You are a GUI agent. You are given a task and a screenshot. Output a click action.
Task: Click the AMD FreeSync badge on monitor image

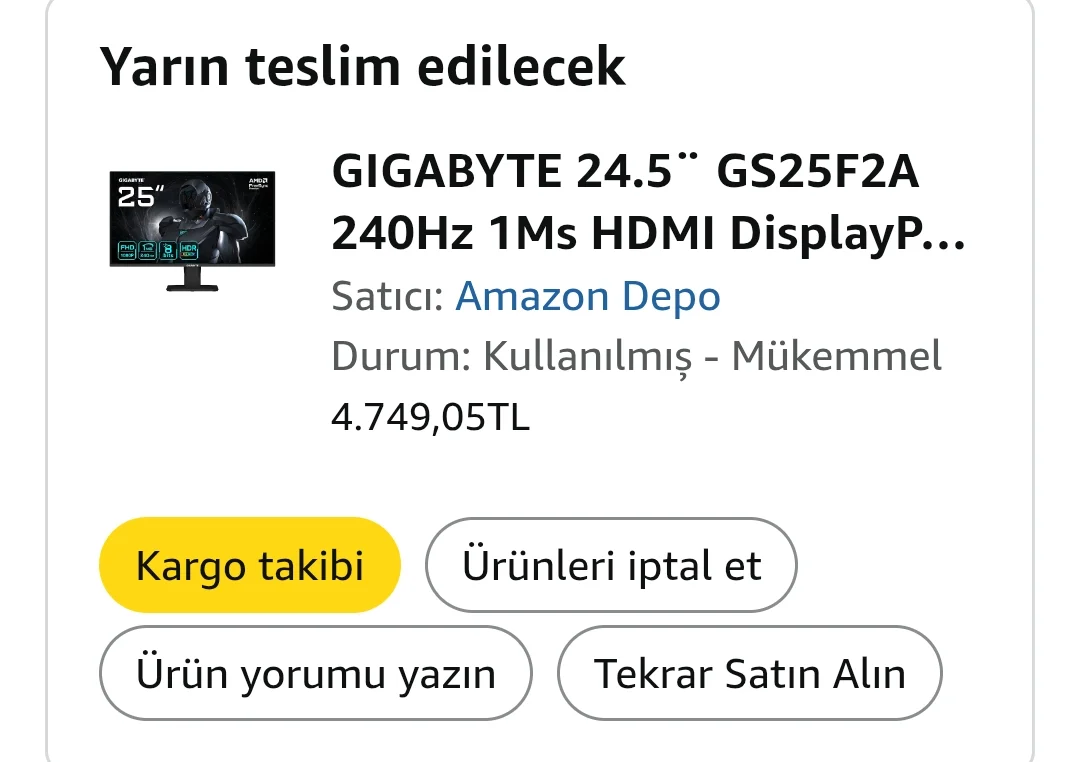(x=258, y=183)
